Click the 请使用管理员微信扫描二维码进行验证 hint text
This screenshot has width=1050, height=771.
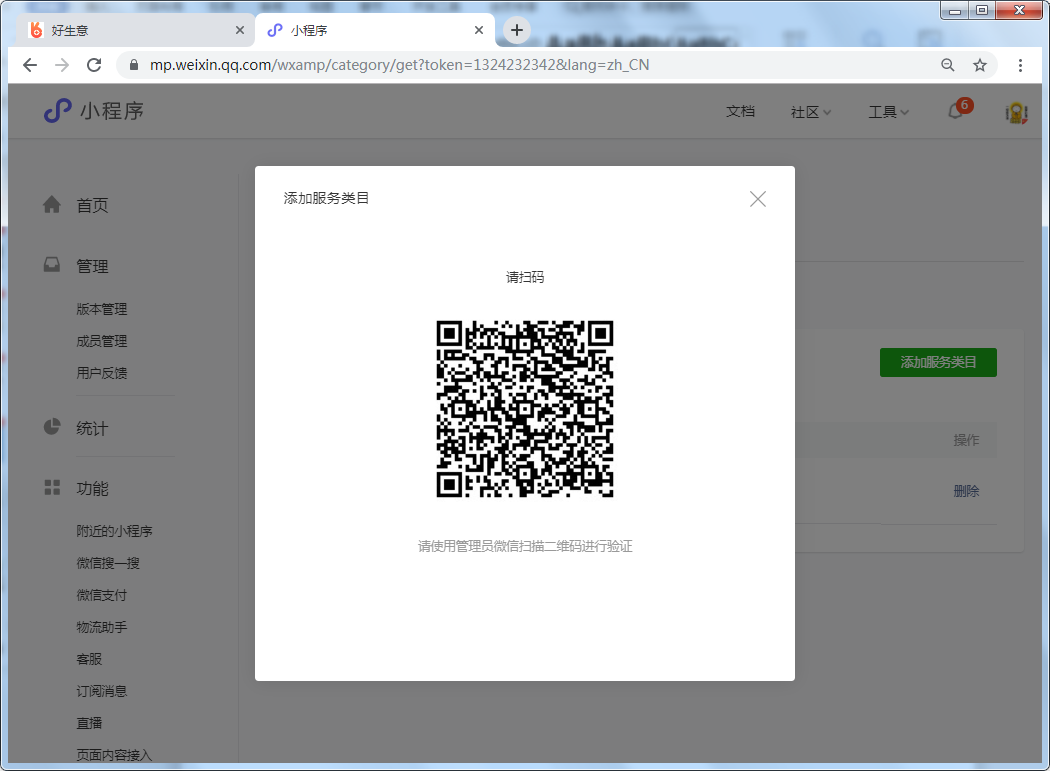[x=525, y=547]
